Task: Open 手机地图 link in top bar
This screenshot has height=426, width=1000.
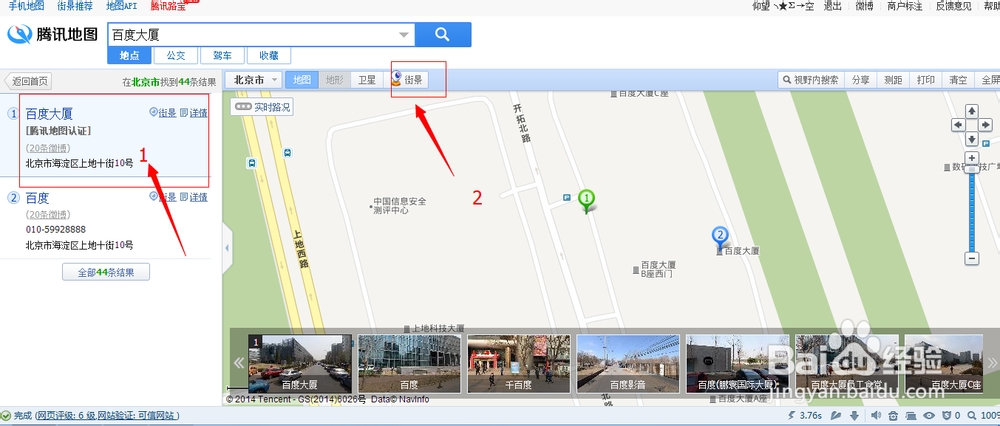Action: (26, 6)
